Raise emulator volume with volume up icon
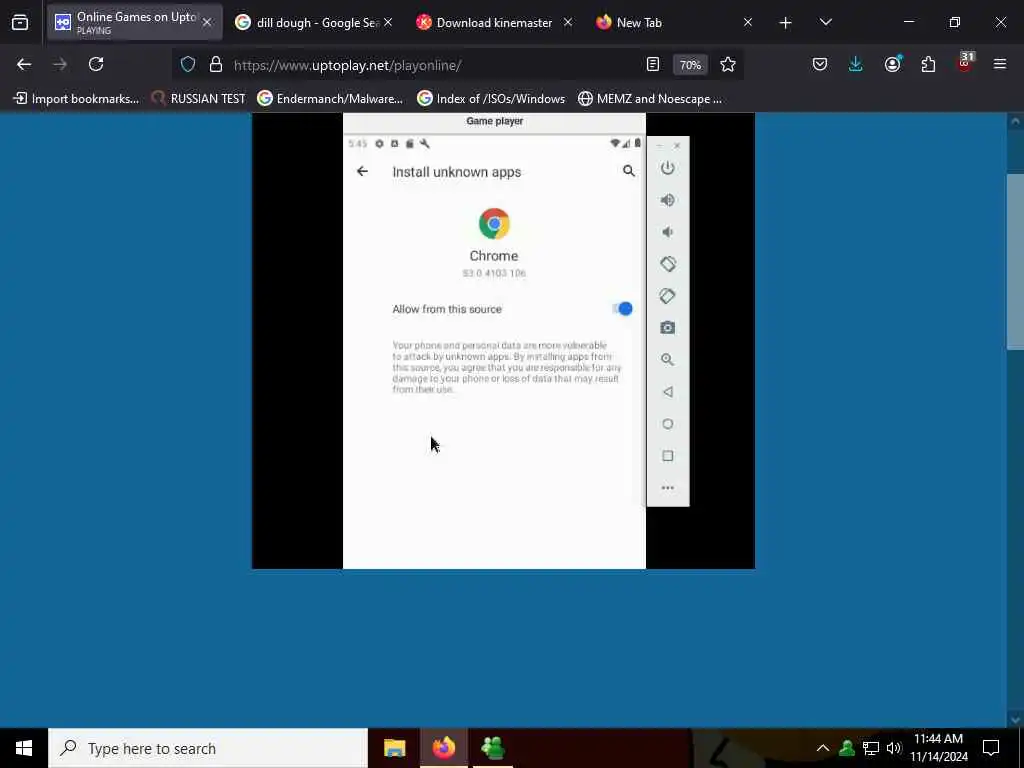This screenshot has width=1024, height=768. 667,200
